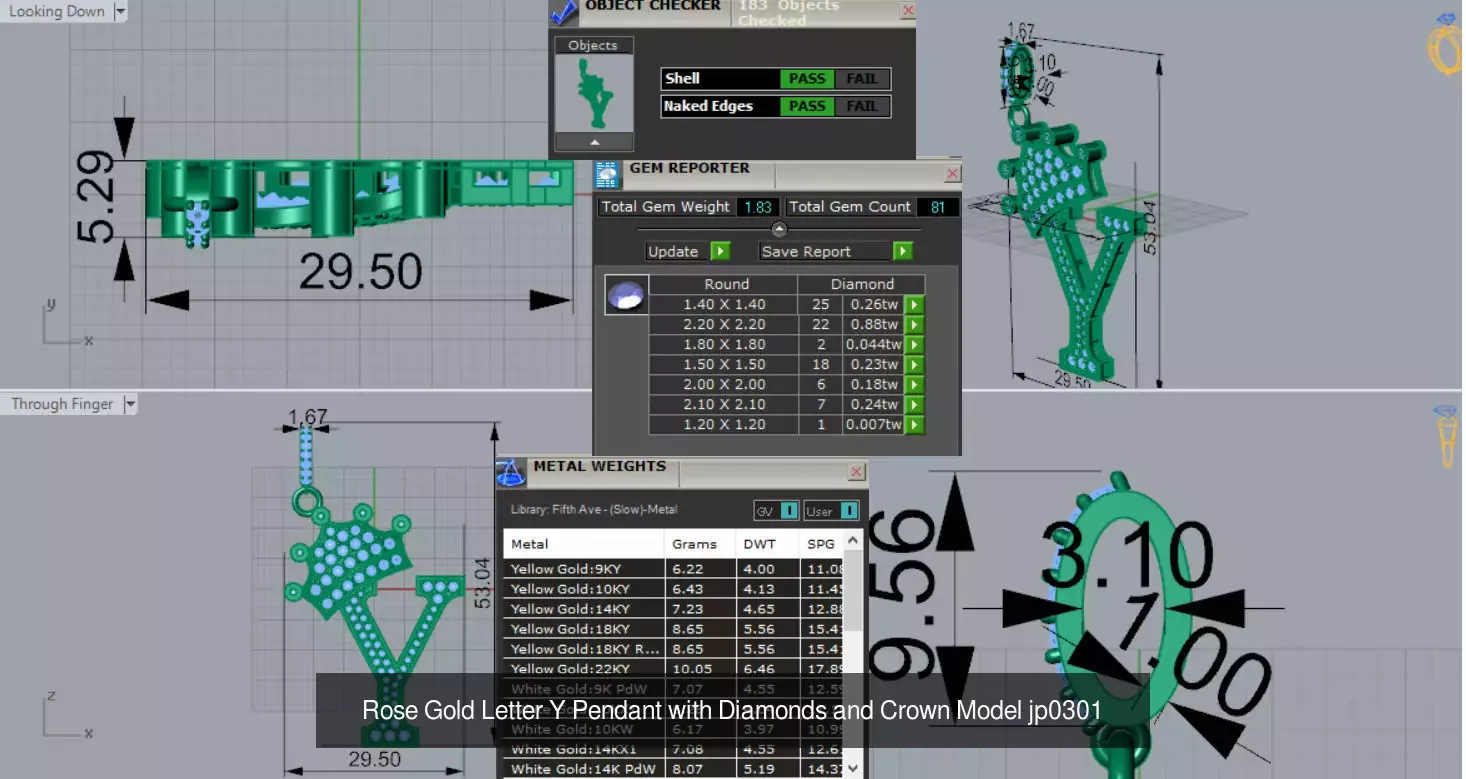
Task: Click the 0.88tw weight cell
Action: coord(873,324)
